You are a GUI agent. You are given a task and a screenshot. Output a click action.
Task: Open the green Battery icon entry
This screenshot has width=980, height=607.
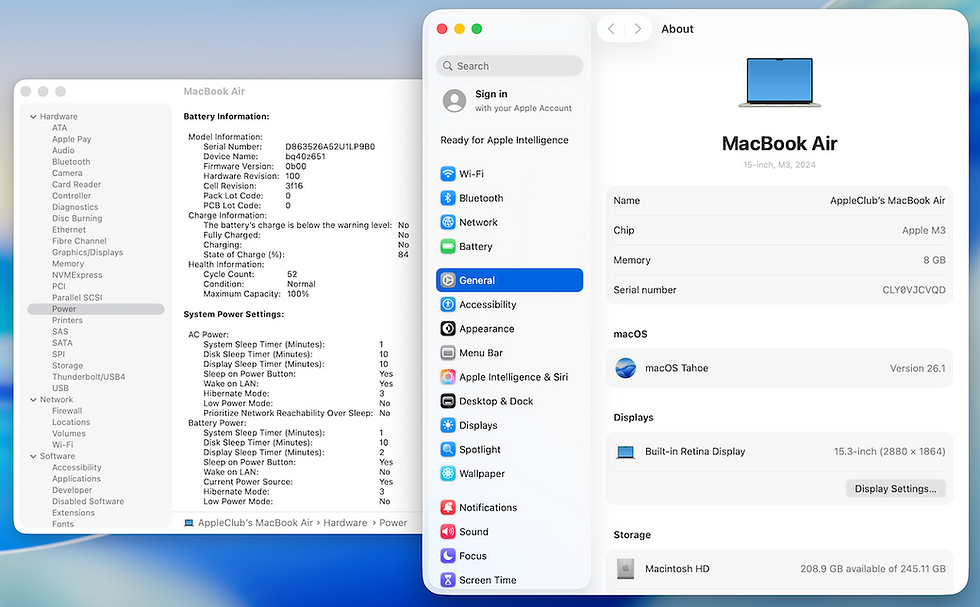tap(448, 246)
